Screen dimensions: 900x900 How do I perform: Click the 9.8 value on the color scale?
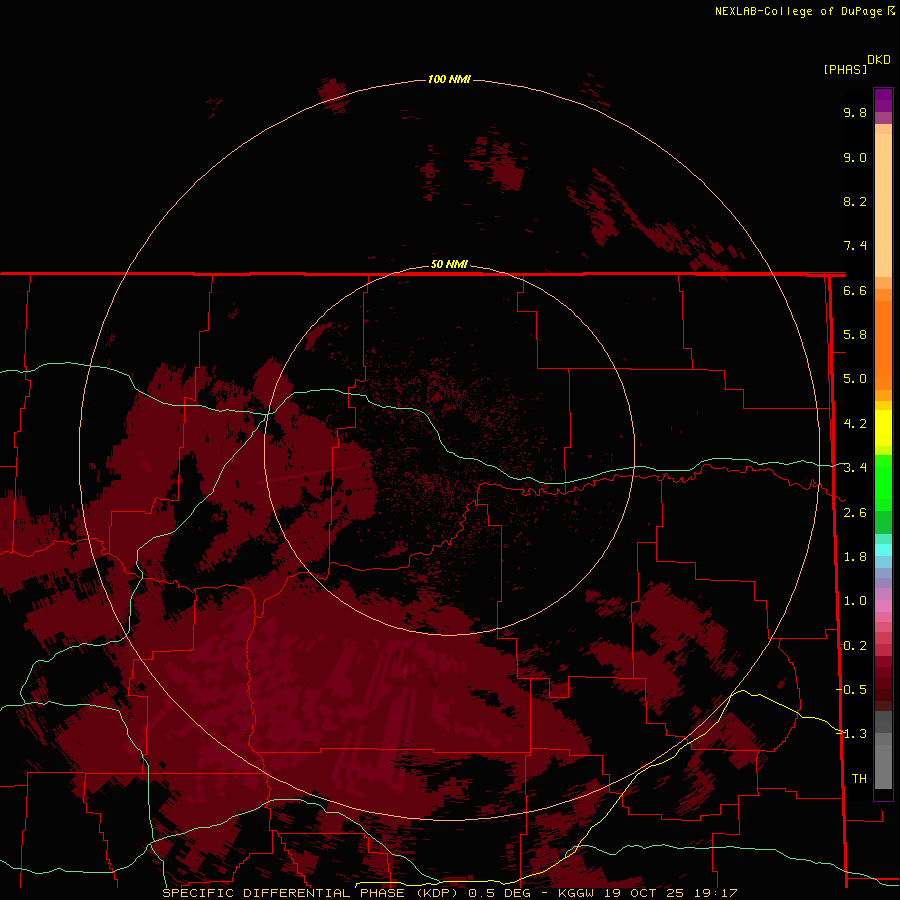[x=855, y=112]
